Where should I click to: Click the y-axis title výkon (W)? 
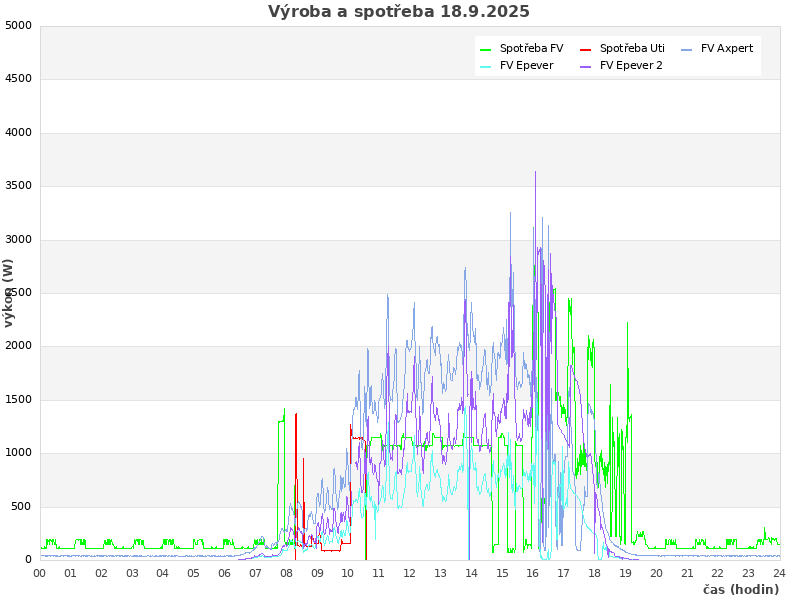pos(9,293)
